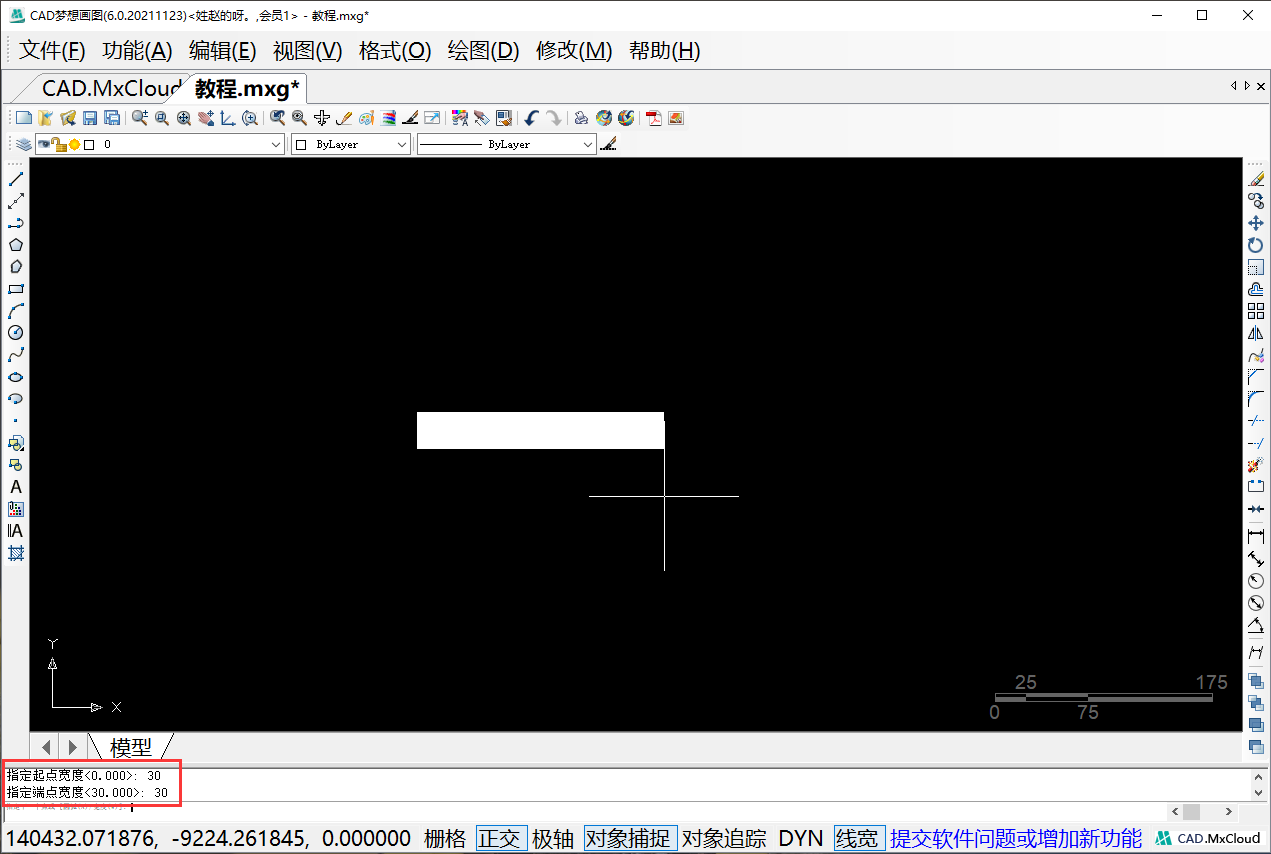Open the 文件(F) menu
This screenshot has height=854, width=1271.
coord(53,51)
